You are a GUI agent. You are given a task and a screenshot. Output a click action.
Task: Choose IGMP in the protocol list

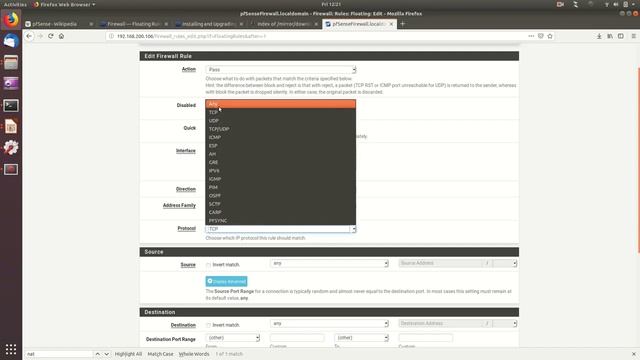click(280, 179)
